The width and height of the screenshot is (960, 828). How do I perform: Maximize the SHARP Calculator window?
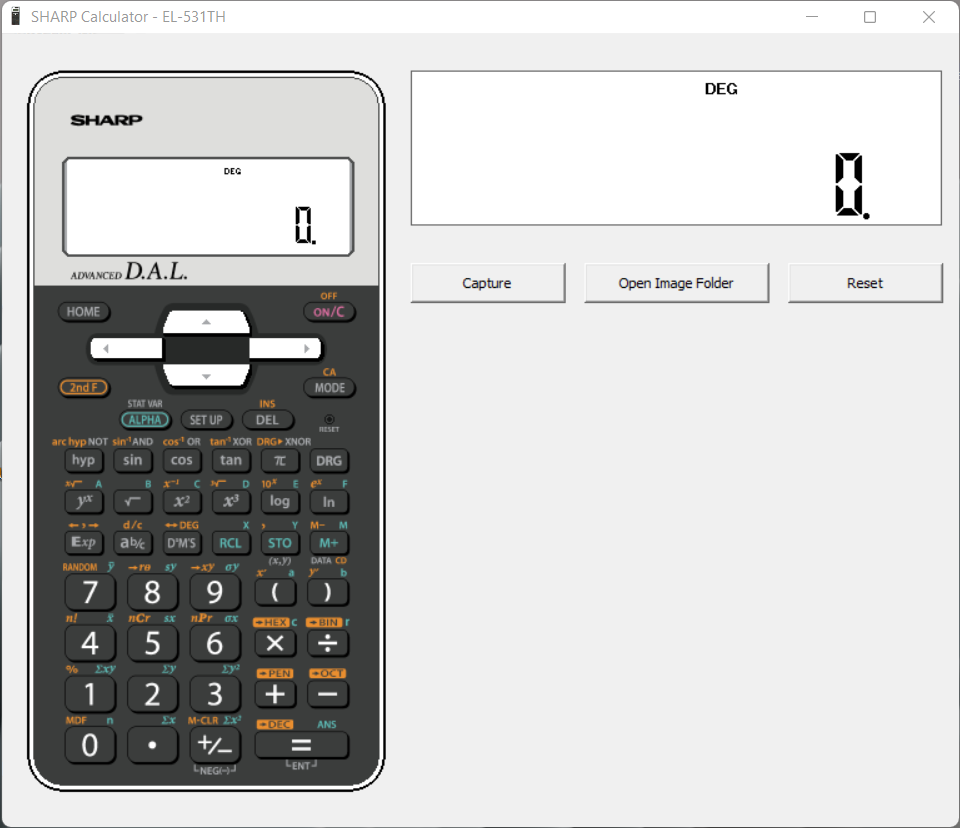[x=870, y=17]
